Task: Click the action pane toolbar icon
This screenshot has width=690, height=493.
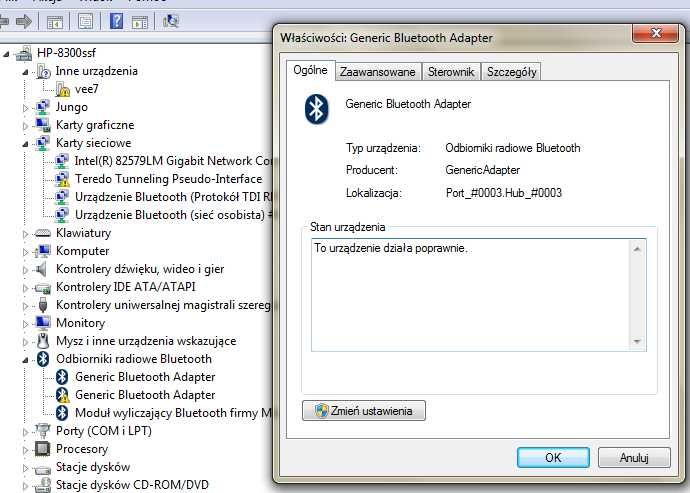Action: (x=140, y=21)
